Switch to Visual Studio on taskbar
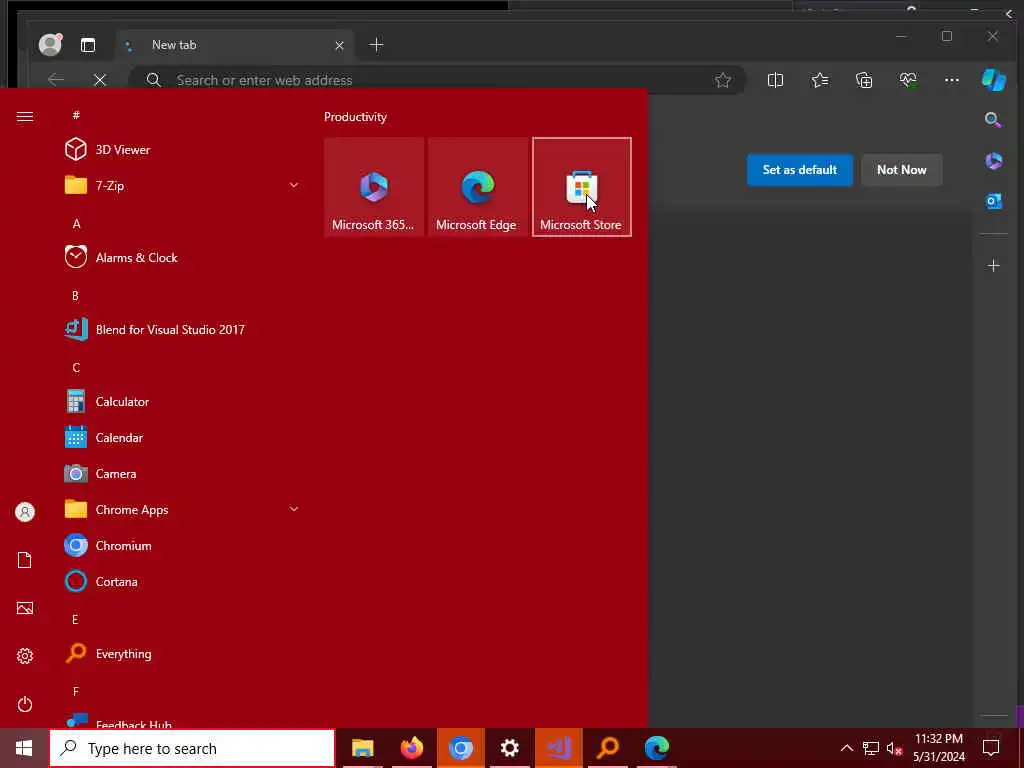The height and width of the screenshot is (768, 1024). 558,748
